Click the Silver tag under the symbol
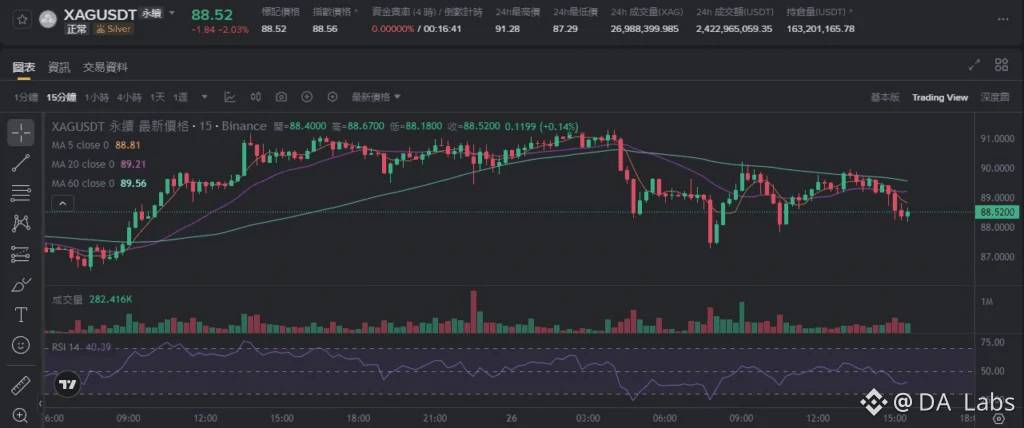The width and height of the screenshot is (1024, 428). pos(114,29)
